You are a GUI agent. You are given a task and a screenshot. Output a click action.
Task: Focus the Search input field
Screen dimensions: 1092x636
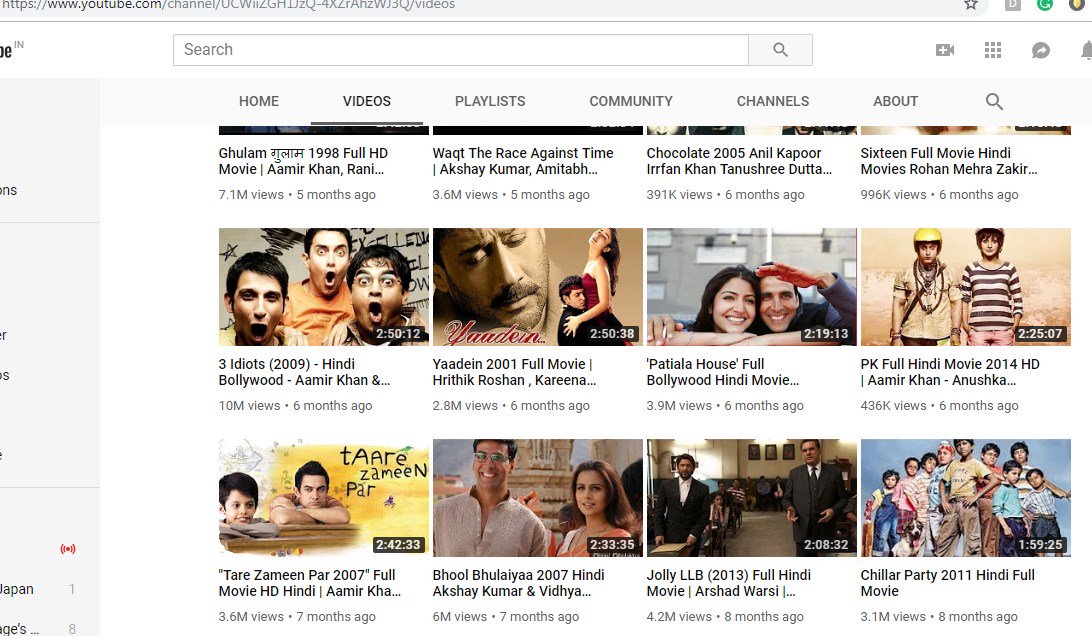tap(460, 50)
